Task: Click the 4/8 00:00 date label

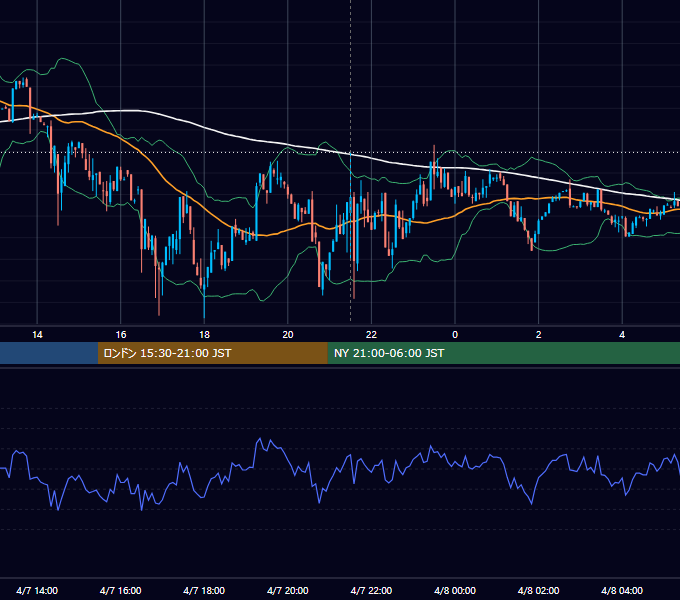Action: coord(455,591)
